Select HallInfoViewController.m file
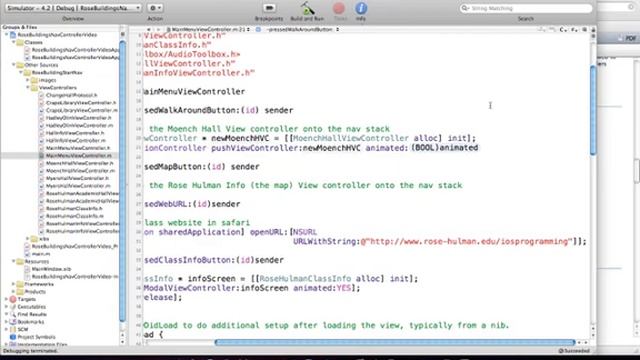This screenshot has height=360, width=640. [76, 140]
